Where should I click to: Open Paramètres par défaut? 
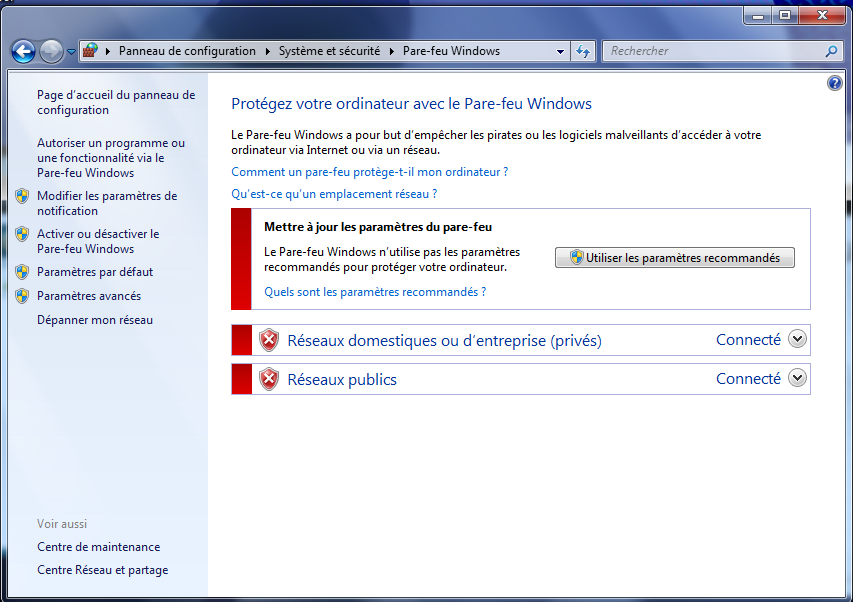point(95,272)
